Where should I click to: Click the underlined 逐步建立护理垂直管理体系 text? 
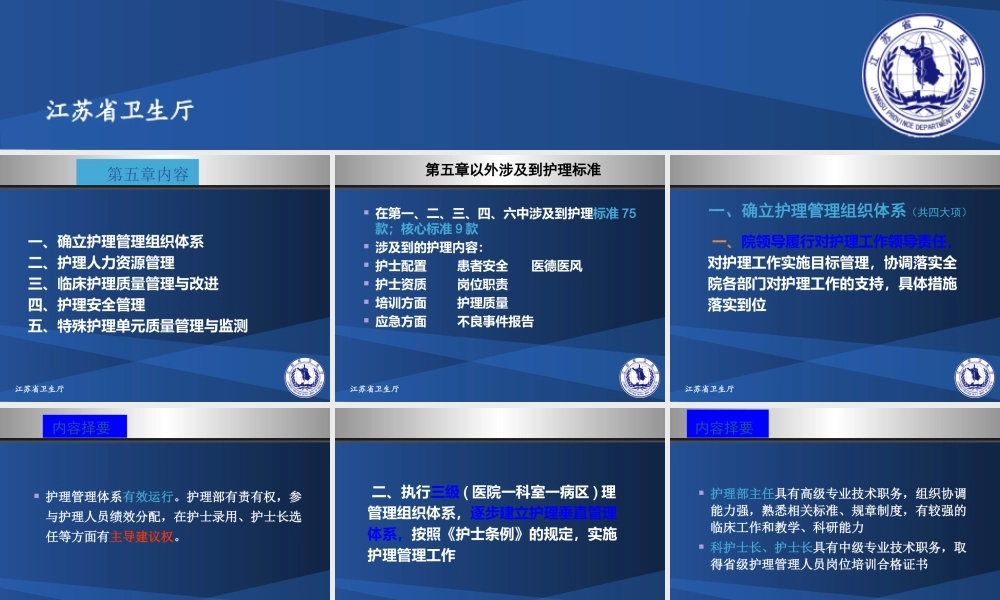coord(545,513)
